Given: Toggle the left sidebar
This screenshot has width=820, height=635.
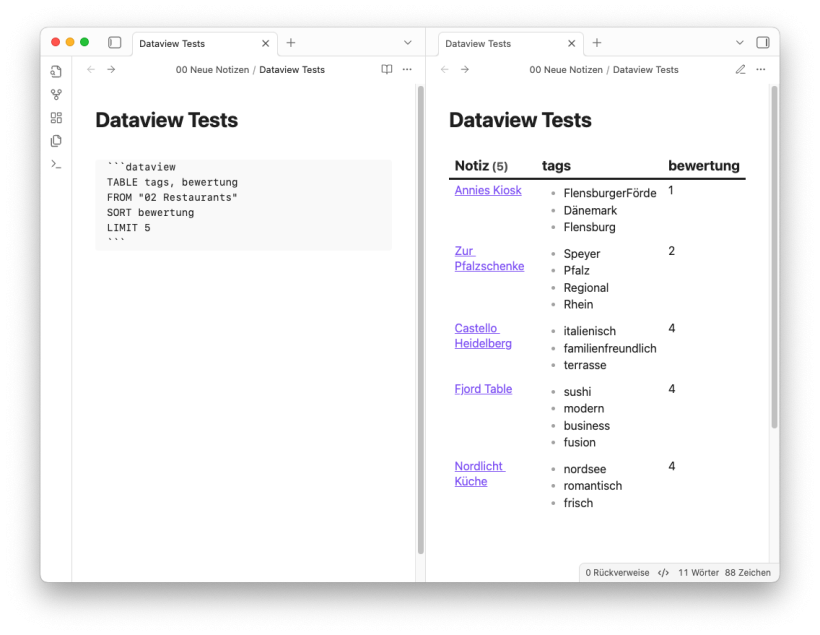Looking at the screenshot, I should pyautogui.click(x=114, y=43).
